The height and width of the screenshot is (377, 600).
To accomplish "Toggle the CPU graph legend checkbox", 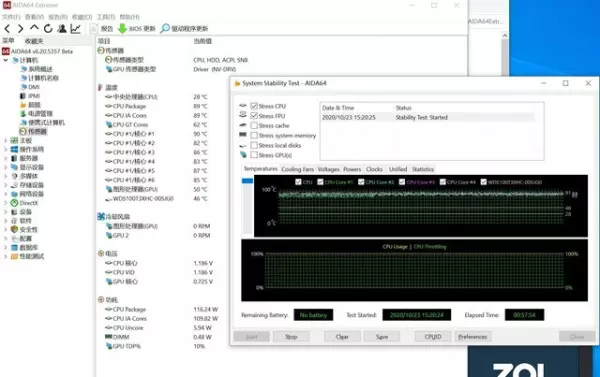I will 298,182.
